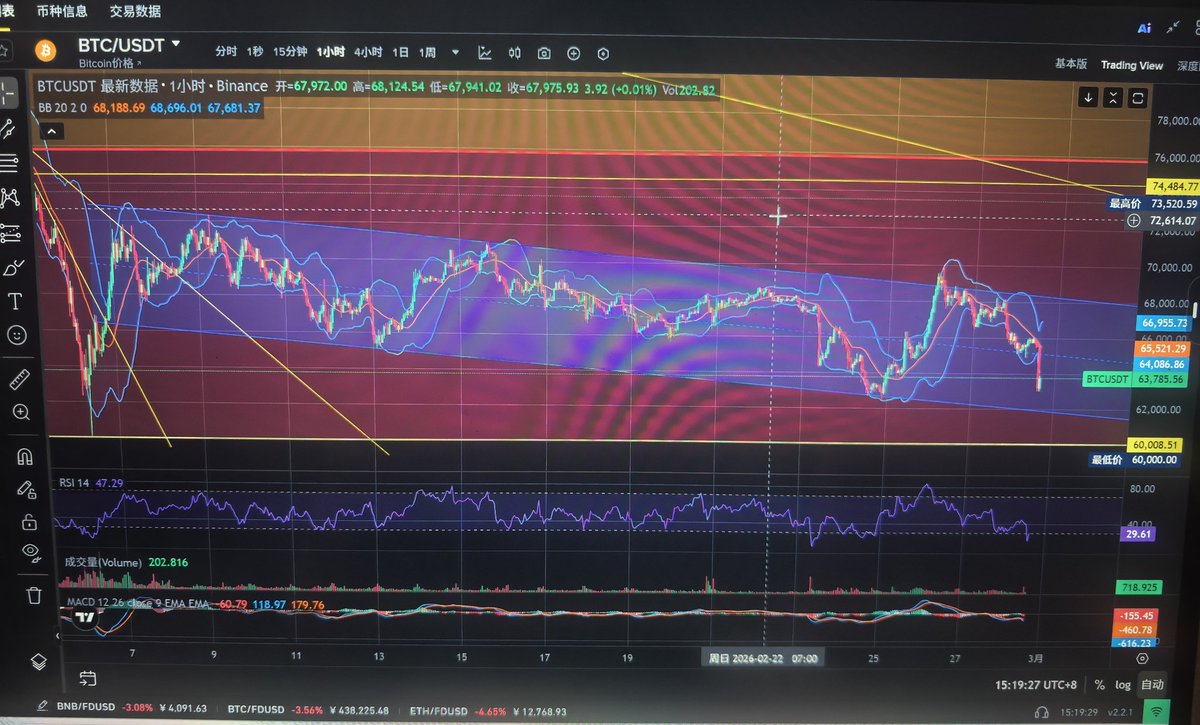
Task: Switch to the 币种信息 tab
Action: [x=61, y=11]
